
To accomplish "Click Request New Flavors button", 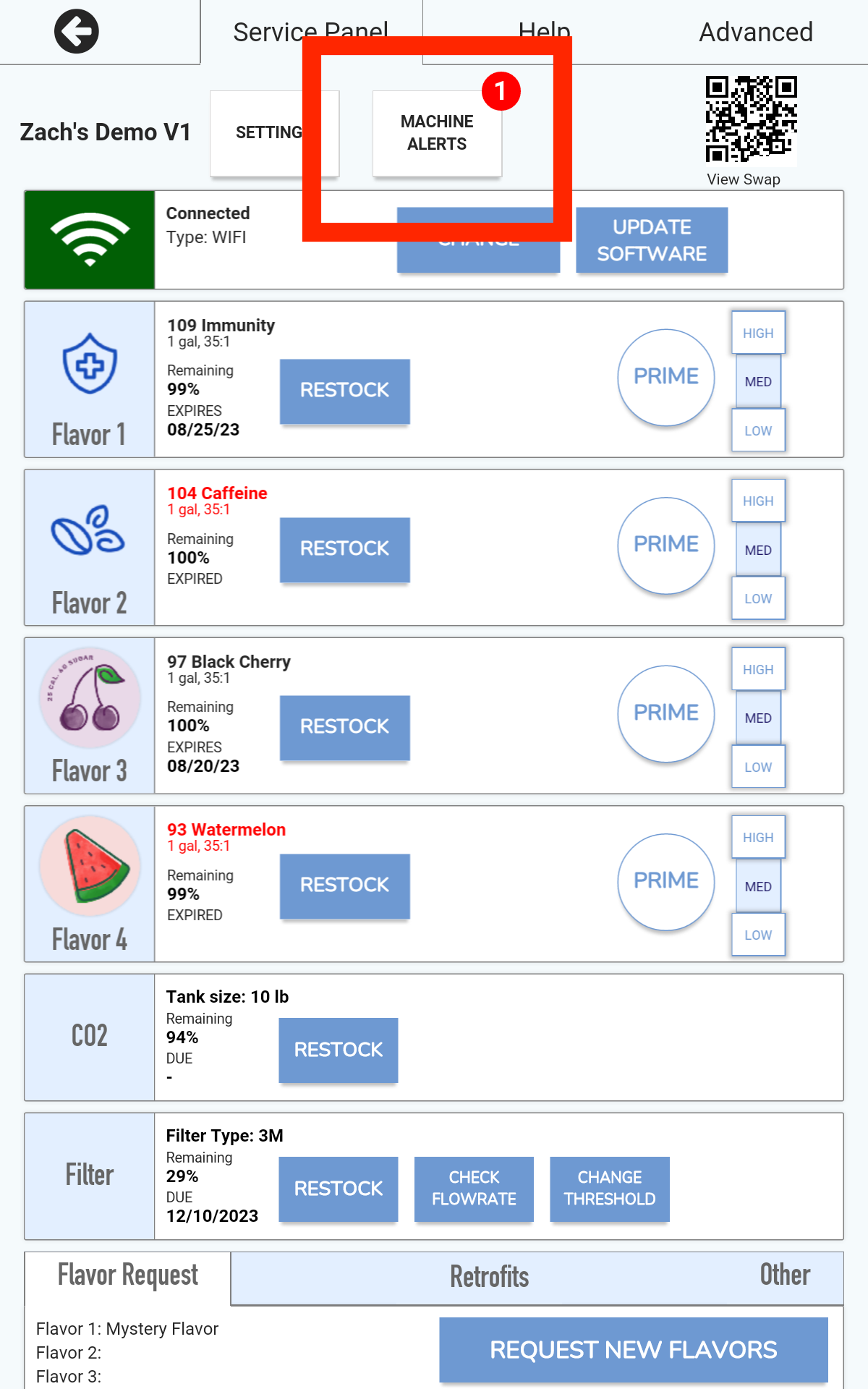I will 634,1349.
